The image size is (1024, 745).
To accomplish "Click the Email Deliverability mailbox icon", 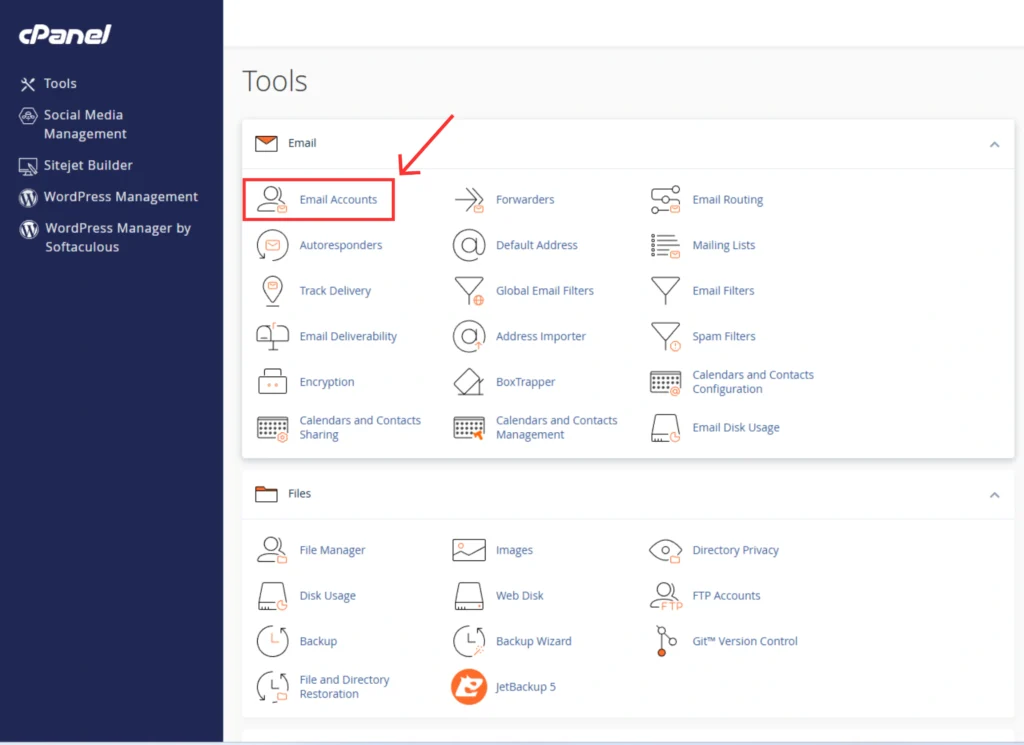I will tap(272, 336).
